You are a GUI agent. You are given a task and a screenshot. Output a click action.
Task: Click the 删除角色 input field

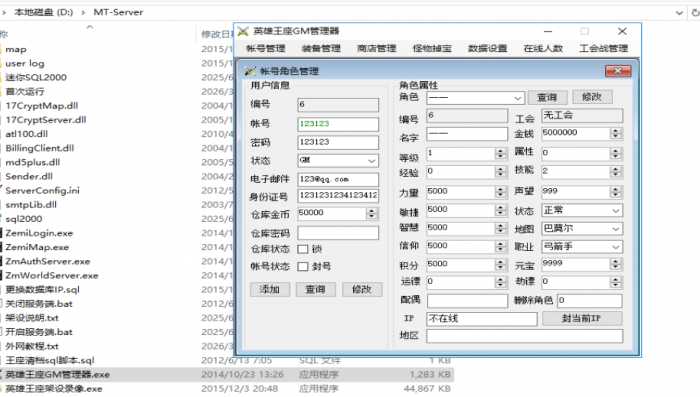pos(589,301)
